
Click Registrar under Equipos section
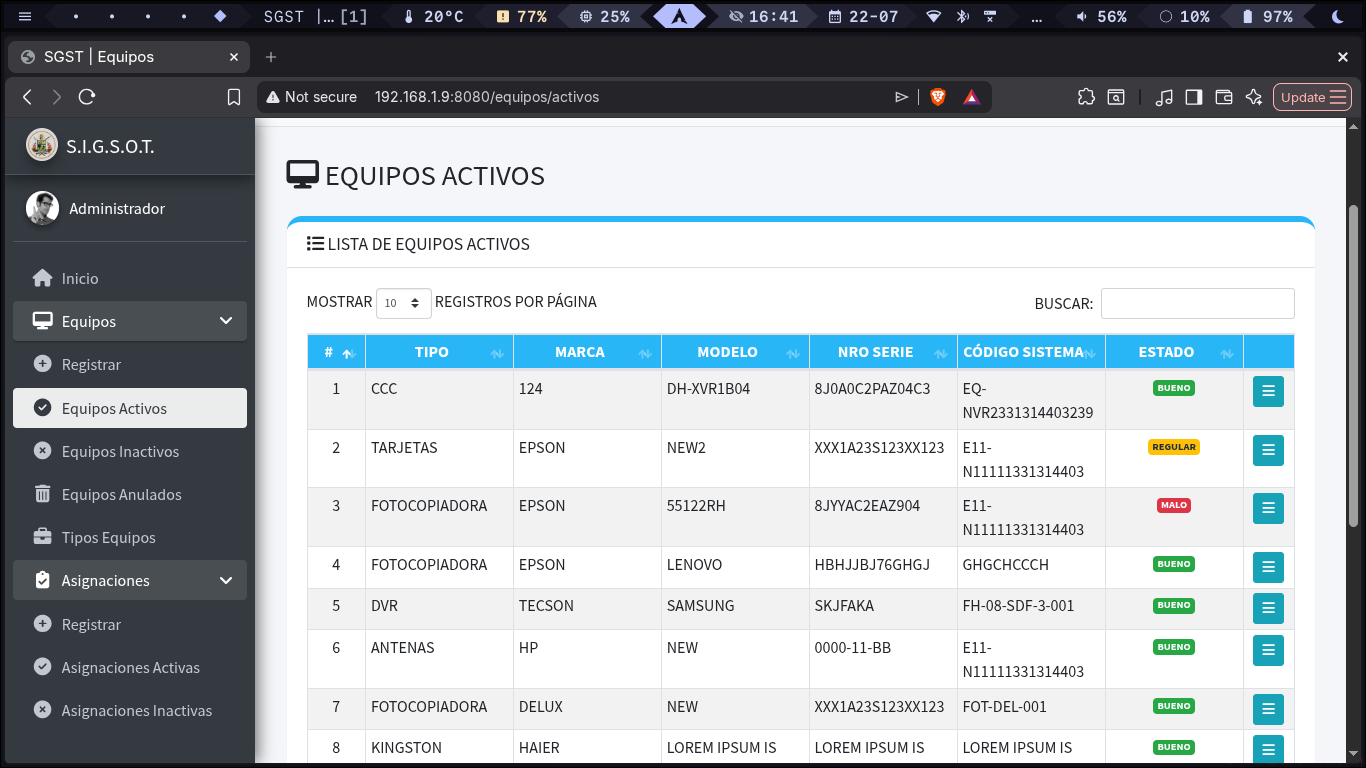130,364
